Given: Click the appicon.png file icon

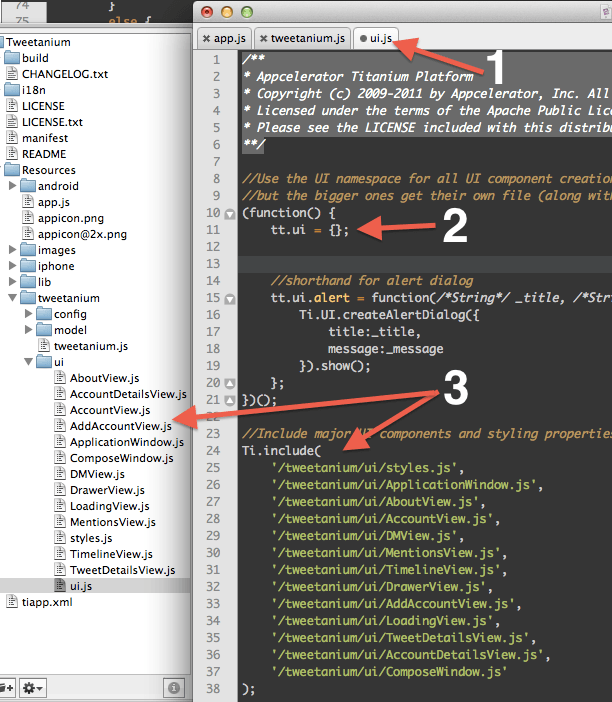Looking at the screenshot, I should pos(28,218).
